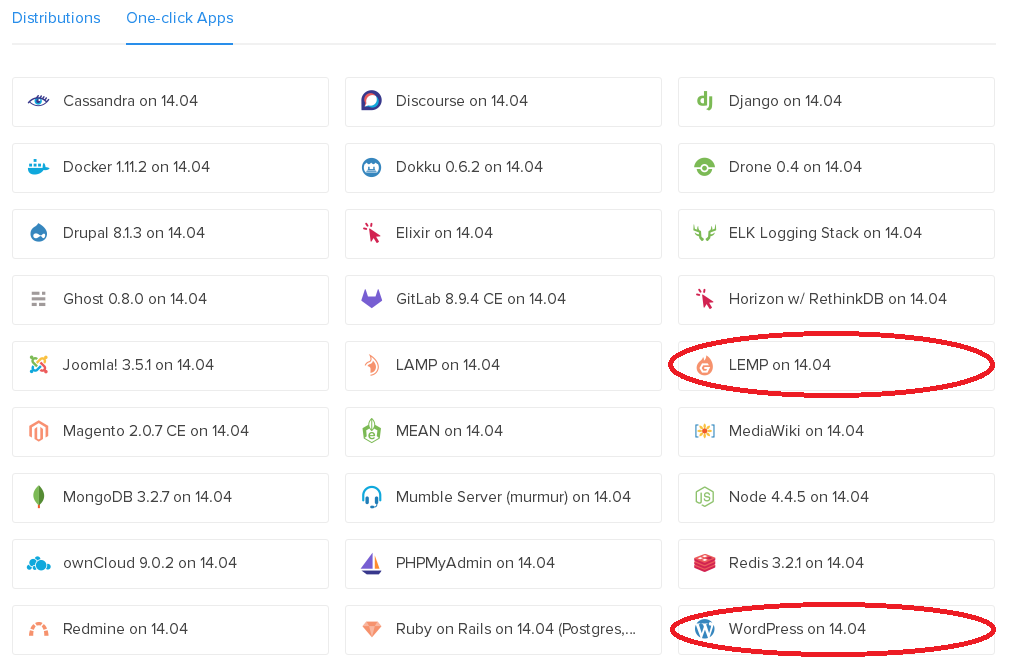Pick Horizon w/ RethinkDB on 14.04
This screenshot has height=663, width=1009.
click(837, 300)
